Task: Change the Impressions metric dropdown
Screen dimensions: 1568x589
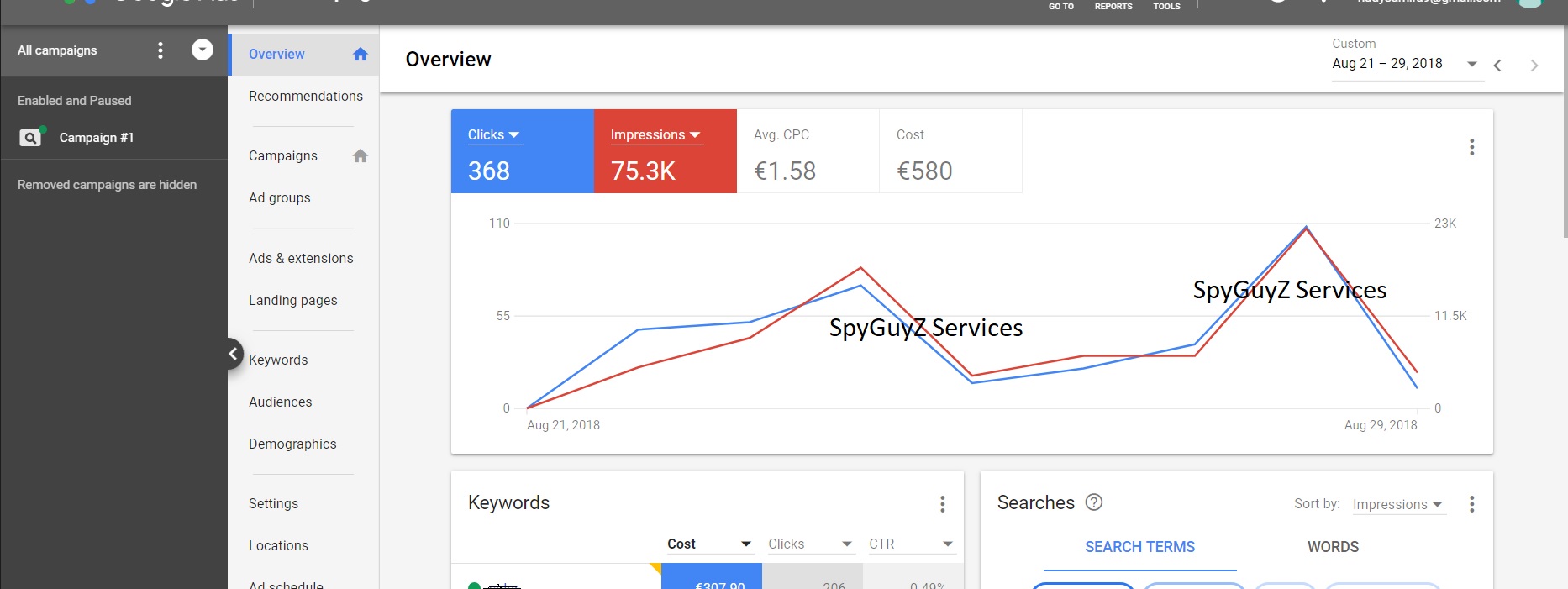Action: [x=655, y=134]
